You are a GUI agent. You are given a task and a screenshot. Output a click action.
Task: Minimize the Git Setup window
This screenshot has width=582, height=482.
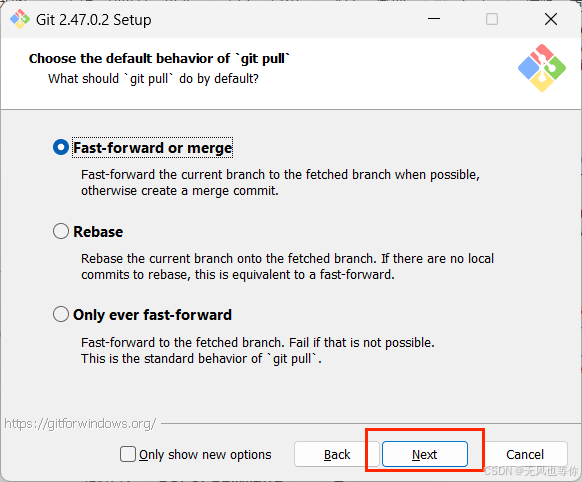pos(434,19)
